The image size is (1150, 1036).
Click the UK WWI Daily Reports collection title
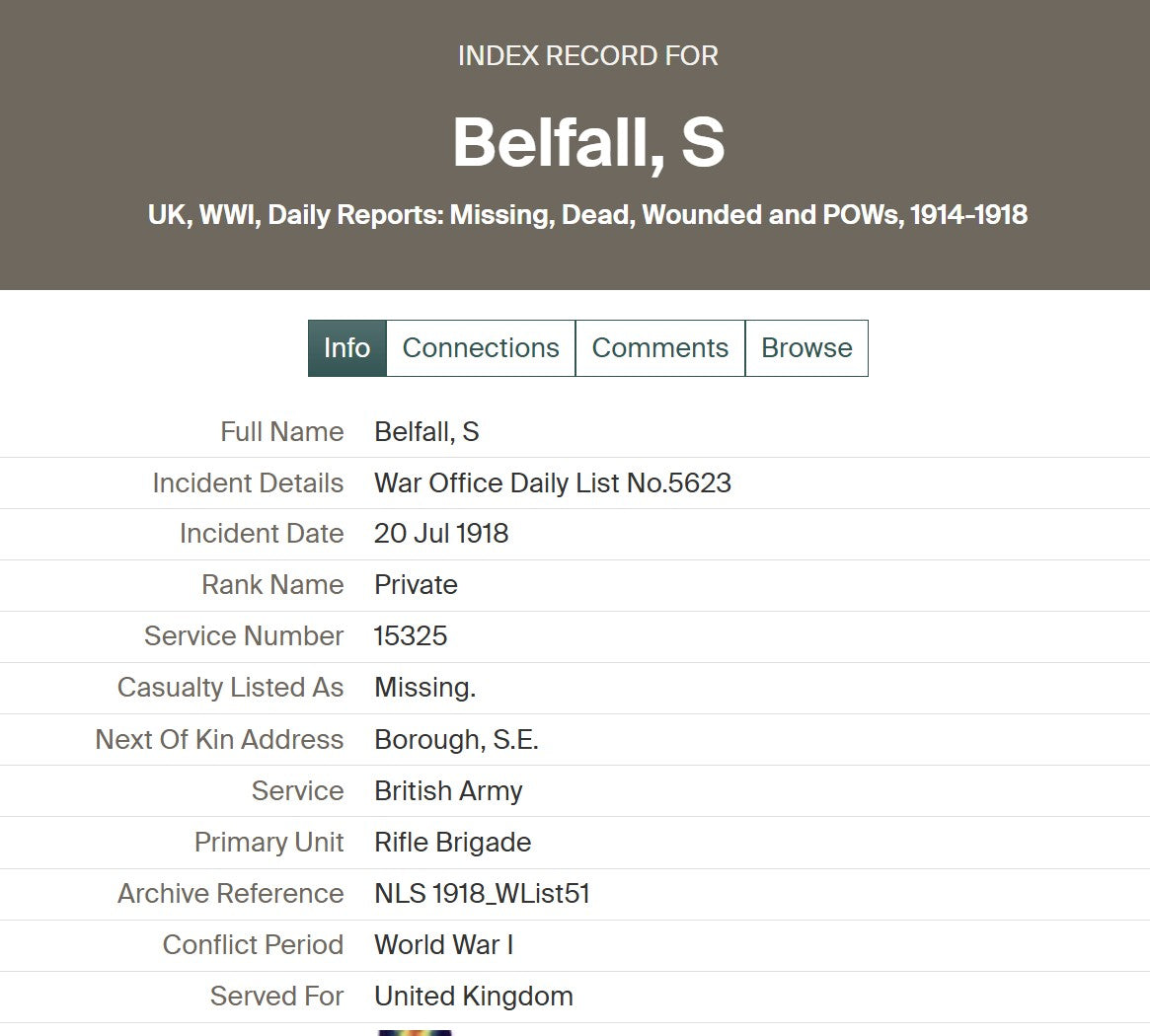point(587,215)
